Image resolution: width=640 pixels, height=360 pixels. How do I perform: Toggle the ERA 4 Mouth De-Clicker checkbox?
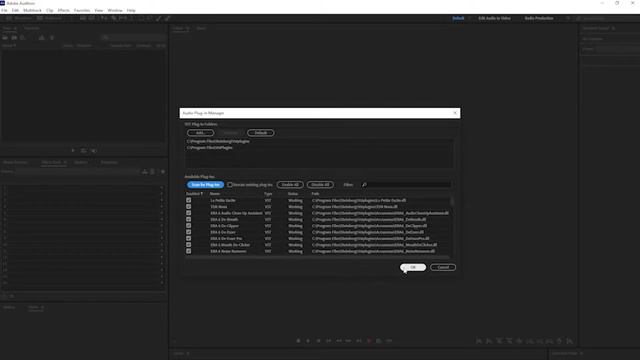189,244
